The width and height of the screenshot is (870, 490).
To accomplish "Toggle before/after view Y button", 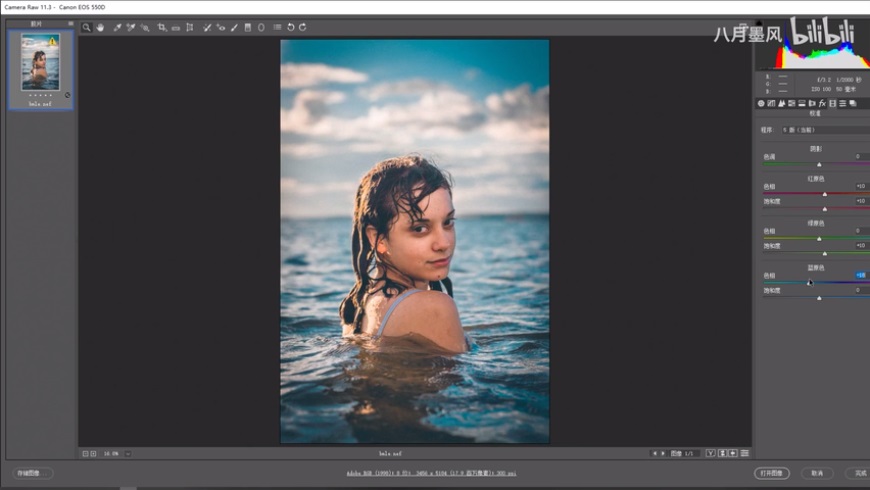I will (710, 453).
